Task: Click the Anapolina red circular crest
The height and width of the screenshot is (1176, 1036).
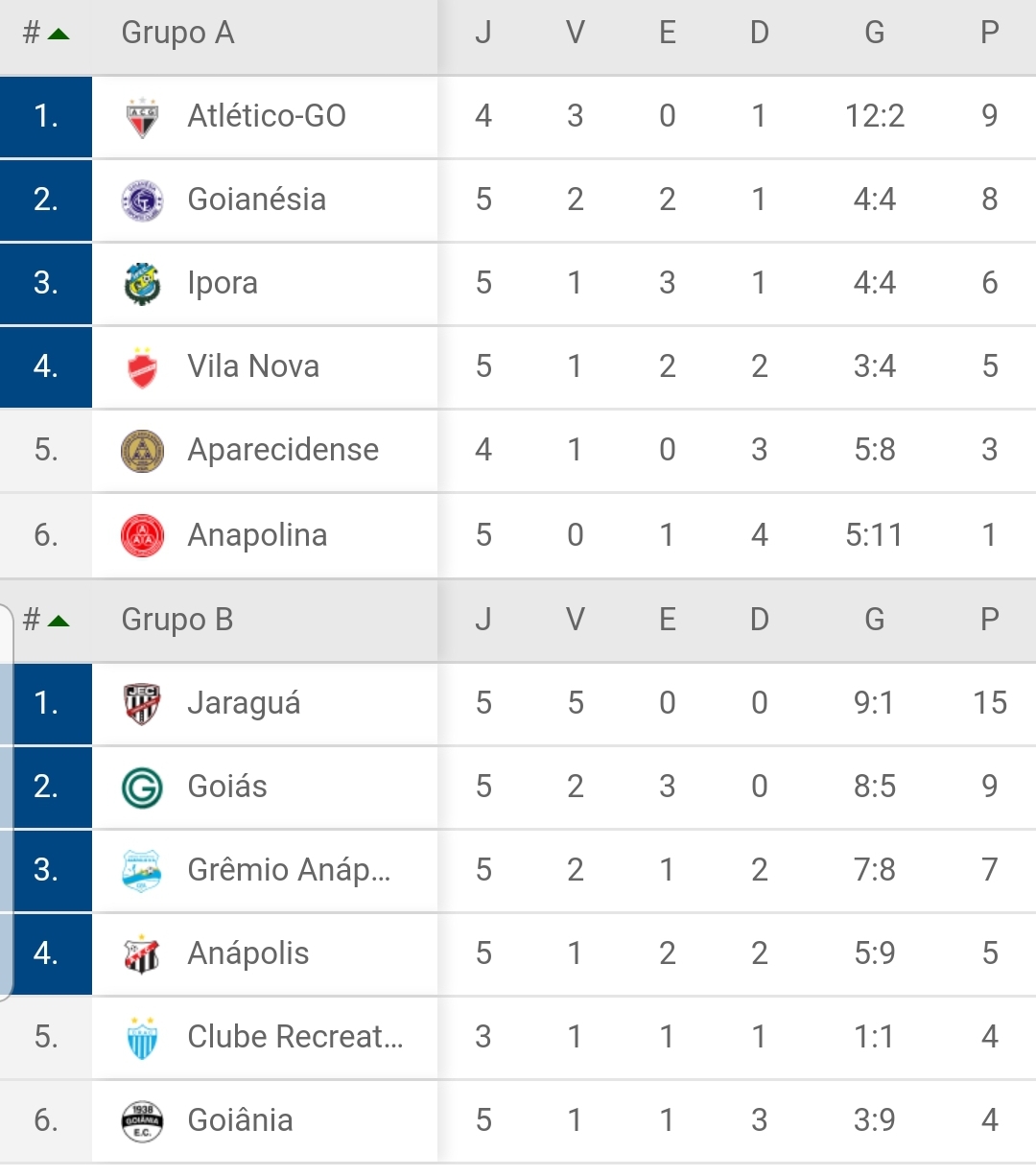Action: tap(142, 535)
